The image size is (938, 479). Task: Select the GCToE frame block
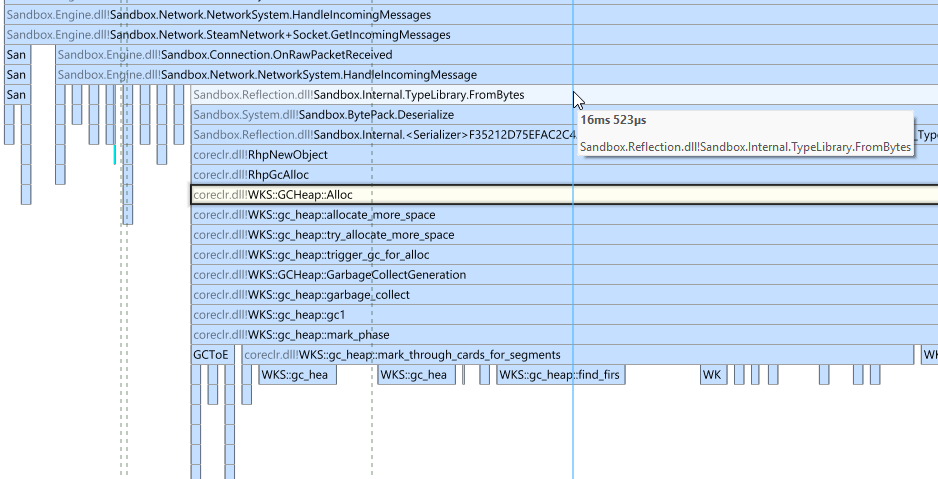click(212, 355)
